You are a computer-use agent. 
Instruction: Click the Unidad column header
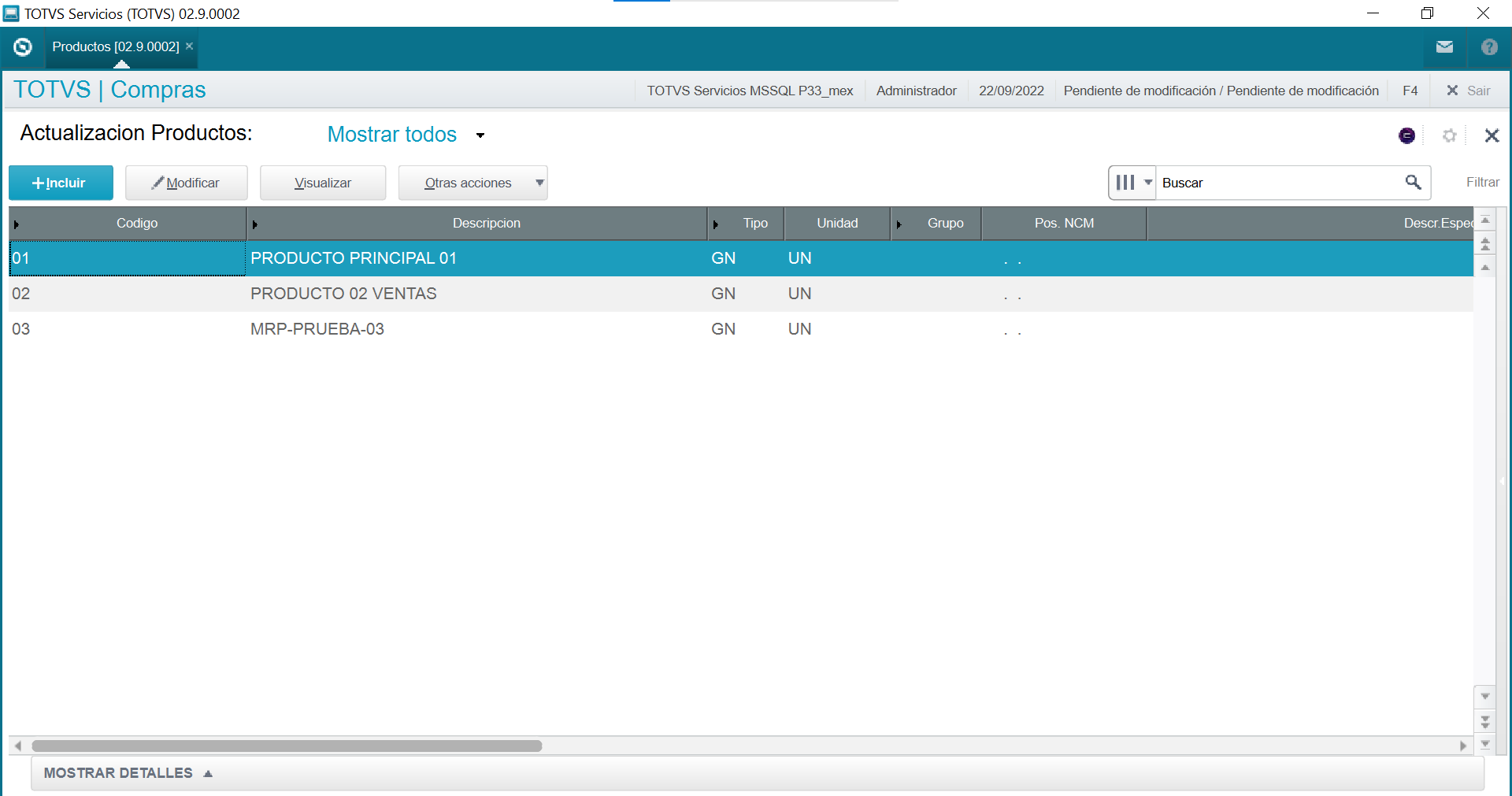tap(837, 223)
